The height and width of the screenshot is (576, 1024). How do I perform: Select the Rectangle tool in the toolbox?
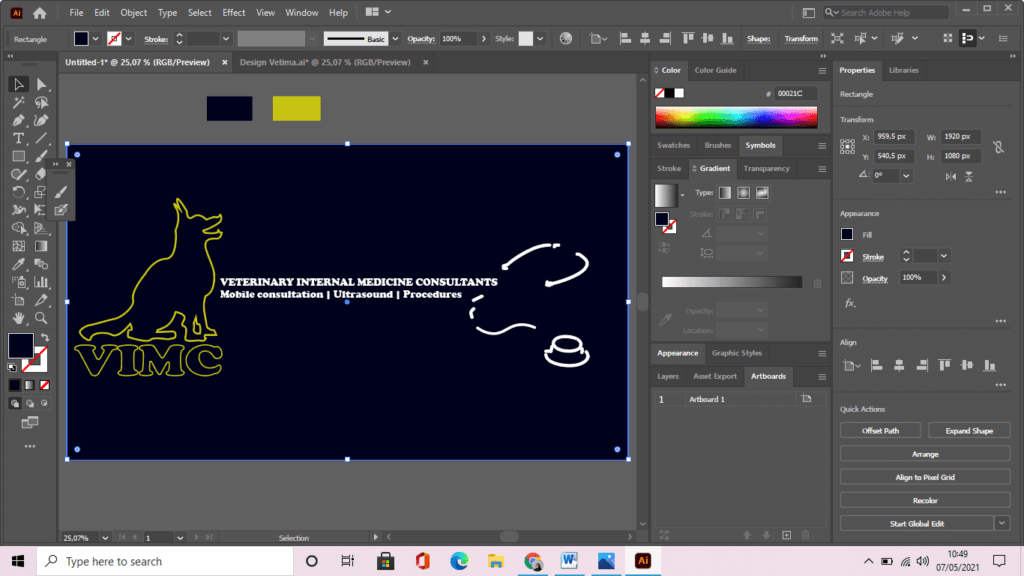[18, 156]
